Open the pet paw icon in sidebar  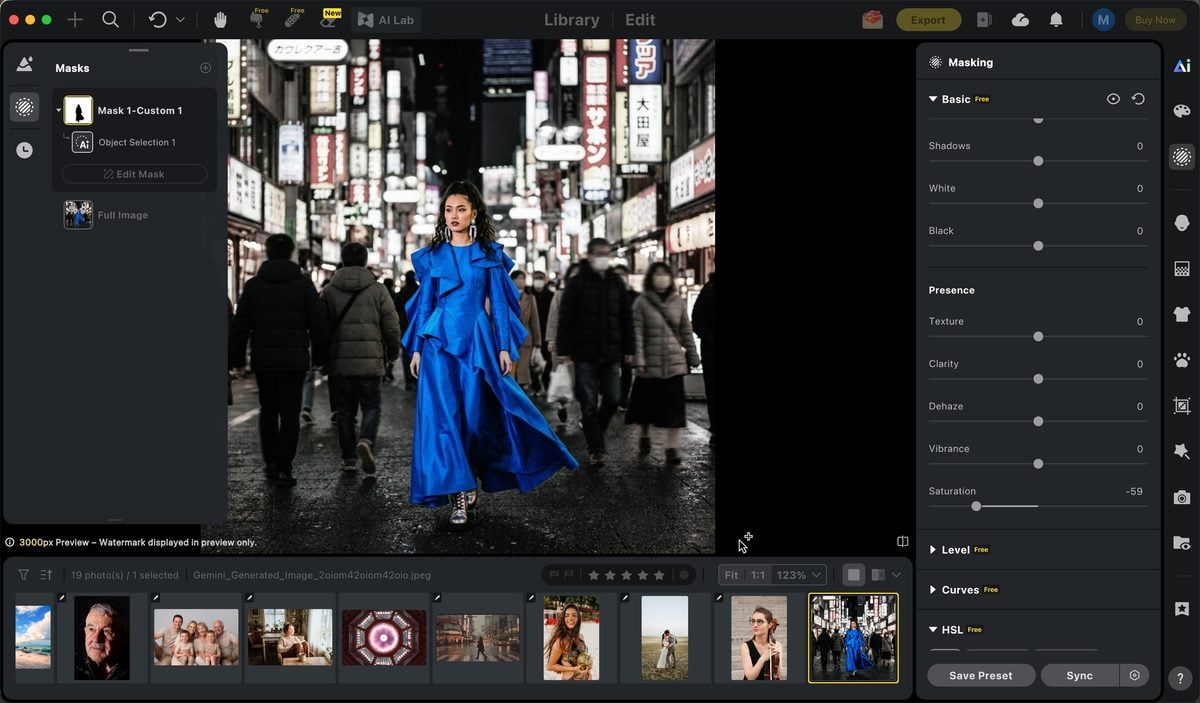click(x=1182, y=360)
